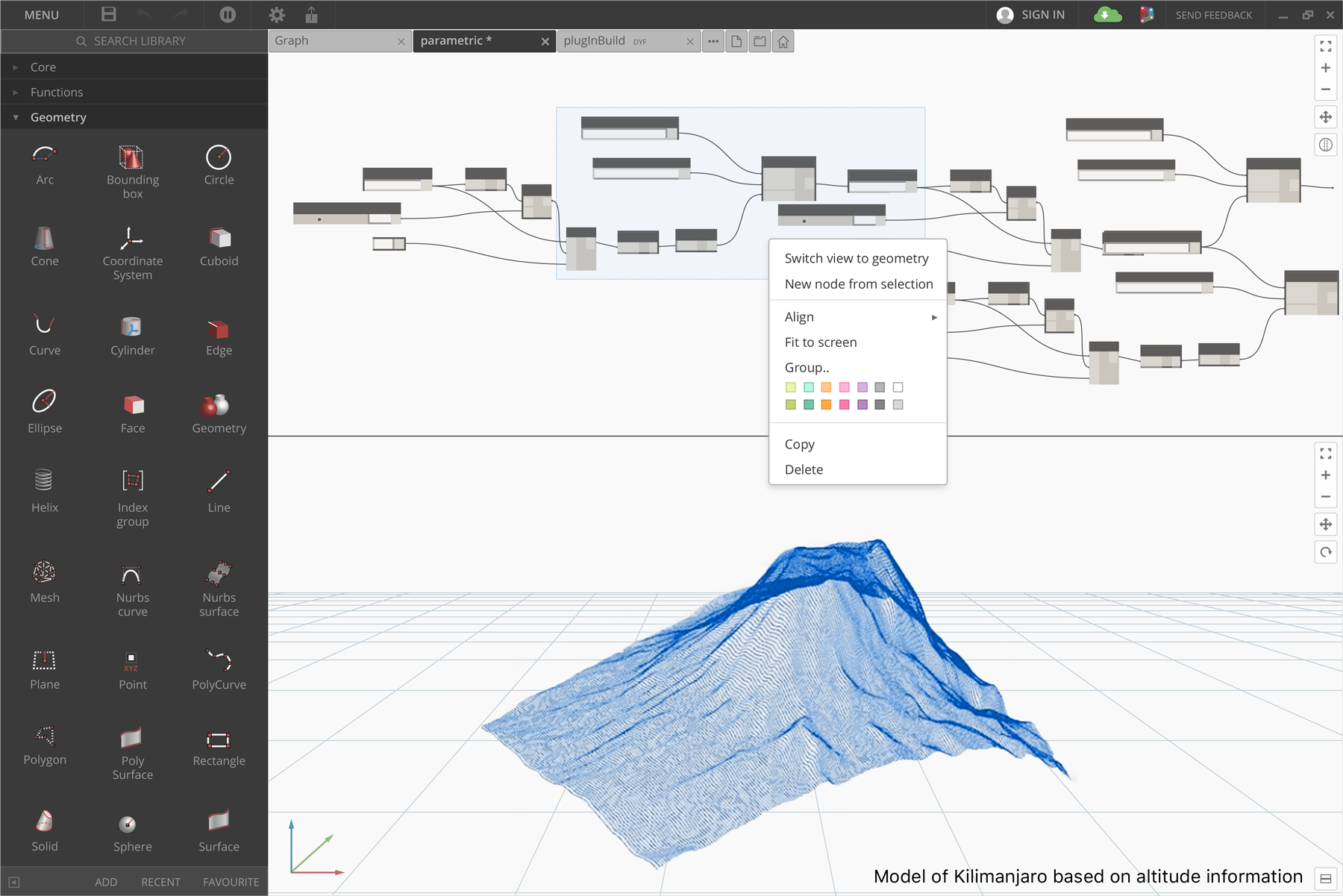
Task: Click the Cylinder library icon
Action: pyautogui.click(x=132, y=327)
